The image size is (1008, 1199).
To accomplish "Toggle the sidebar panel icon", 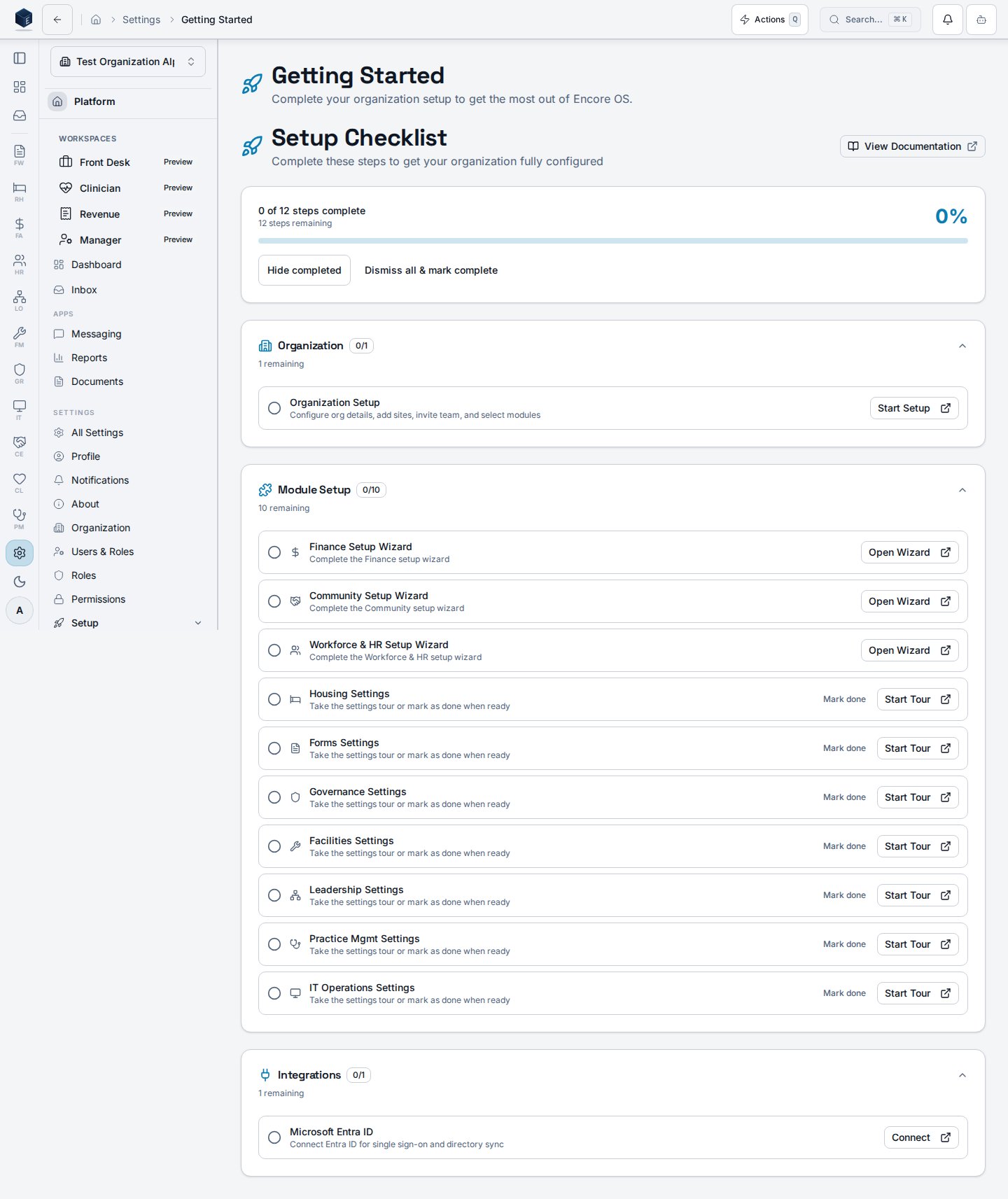I will pyautogui.click(x=20, y=58).
